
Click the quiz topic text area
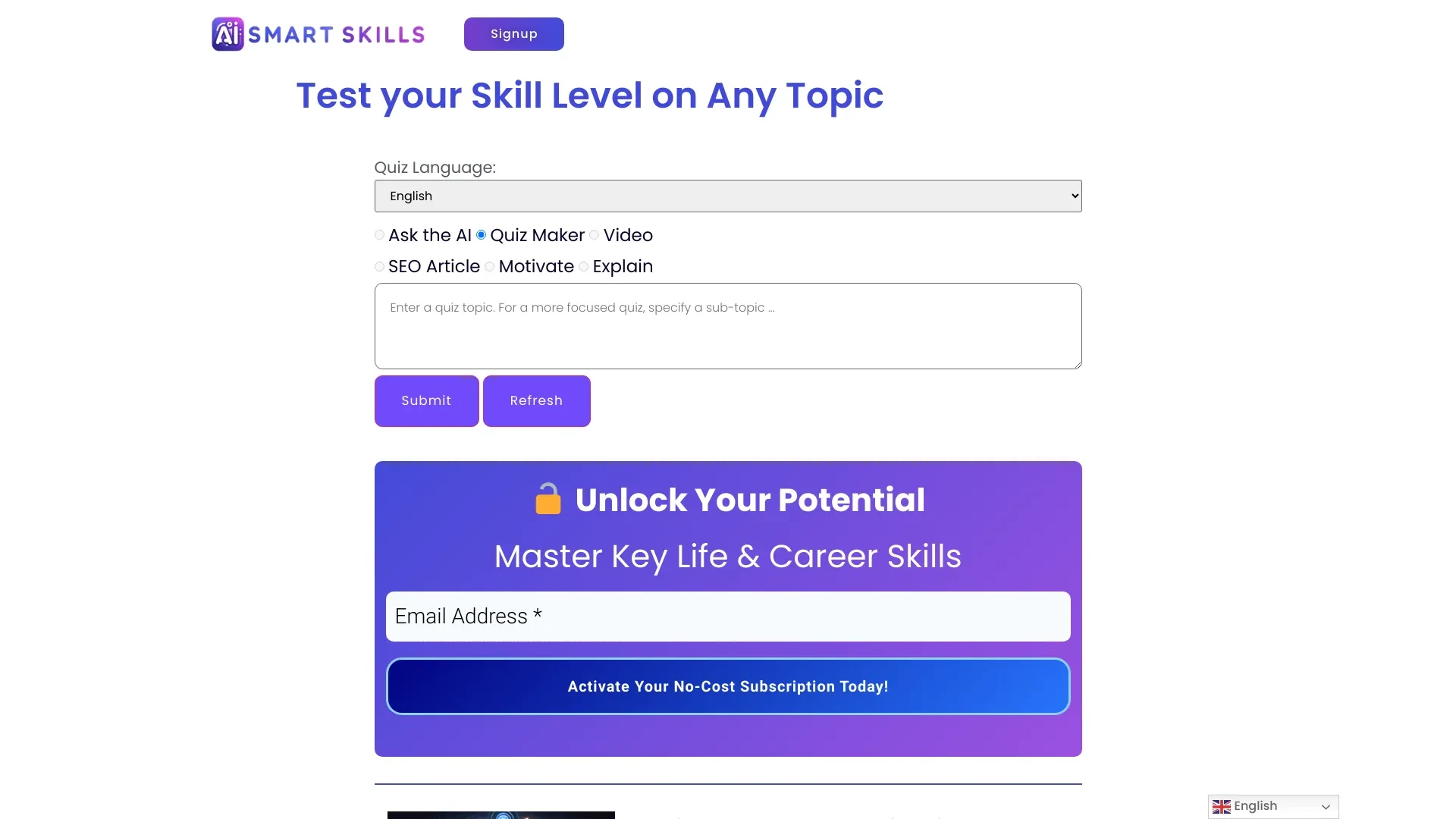pos(728,325)
